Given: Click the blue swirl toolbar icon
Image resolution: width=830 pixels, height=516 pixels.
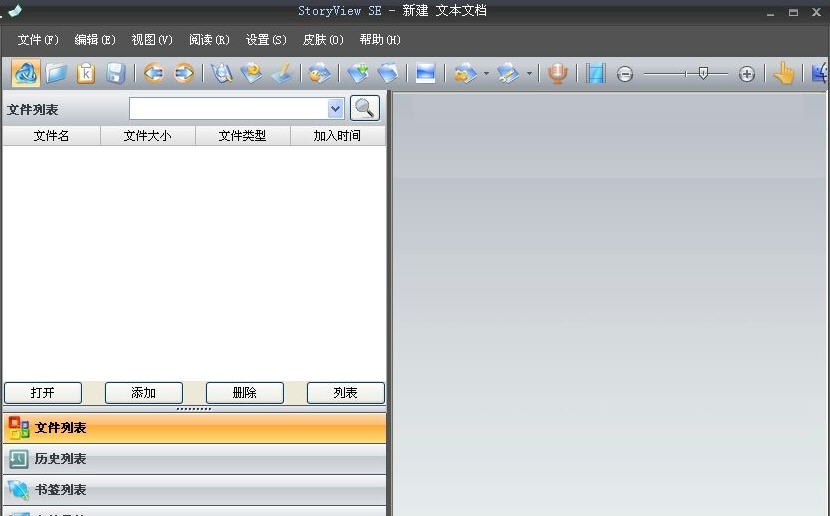Looking at the screenshot, I should tap(25, 74).
